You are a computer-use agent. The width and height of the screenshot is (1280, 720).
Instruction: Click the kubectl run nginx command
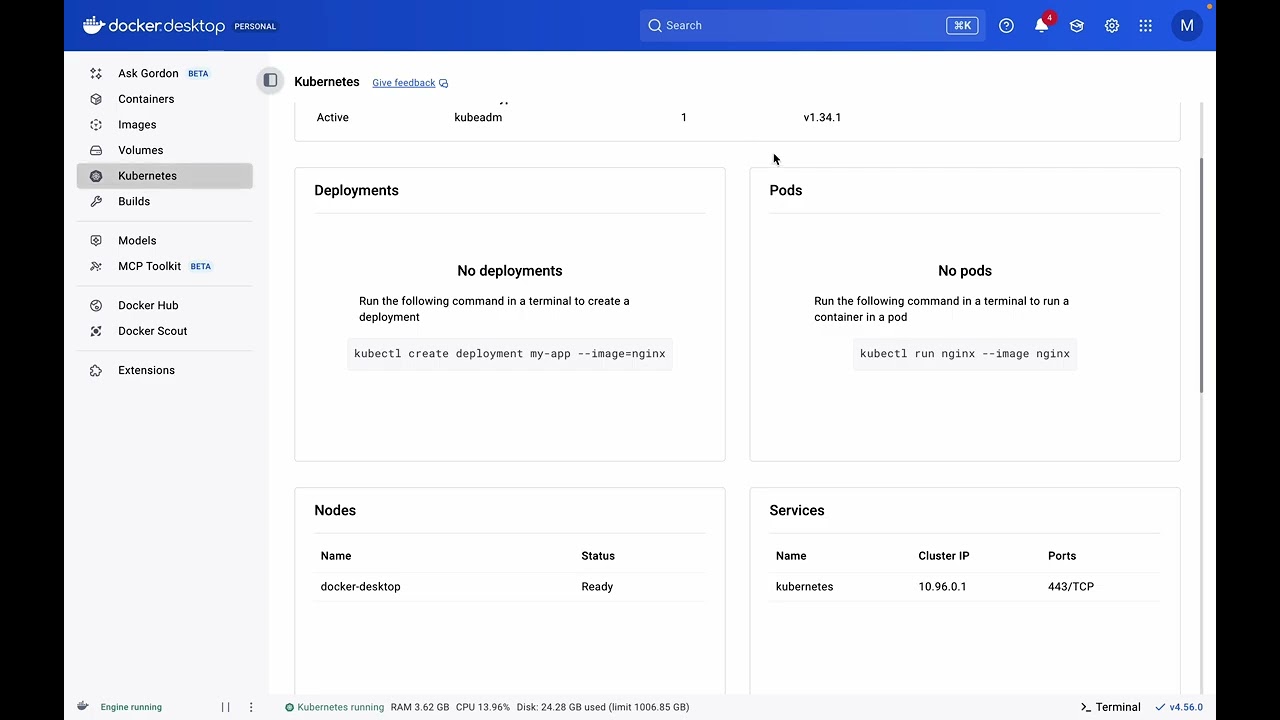point(965,354)
